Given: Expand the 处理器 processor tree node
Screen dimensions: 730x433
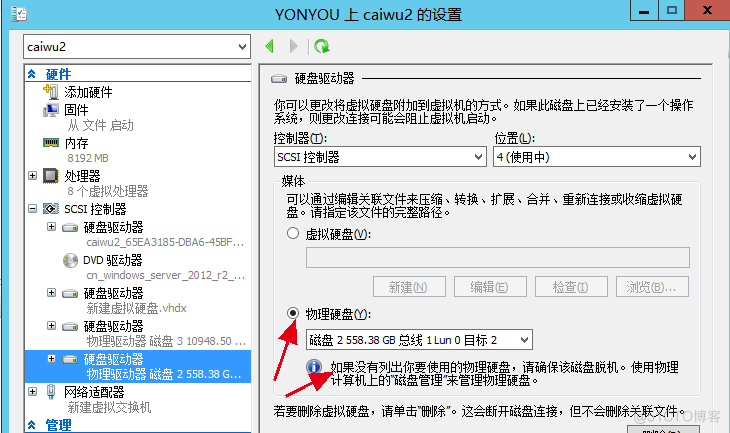Looking at the screenshot, I should [x=32, y=176].
